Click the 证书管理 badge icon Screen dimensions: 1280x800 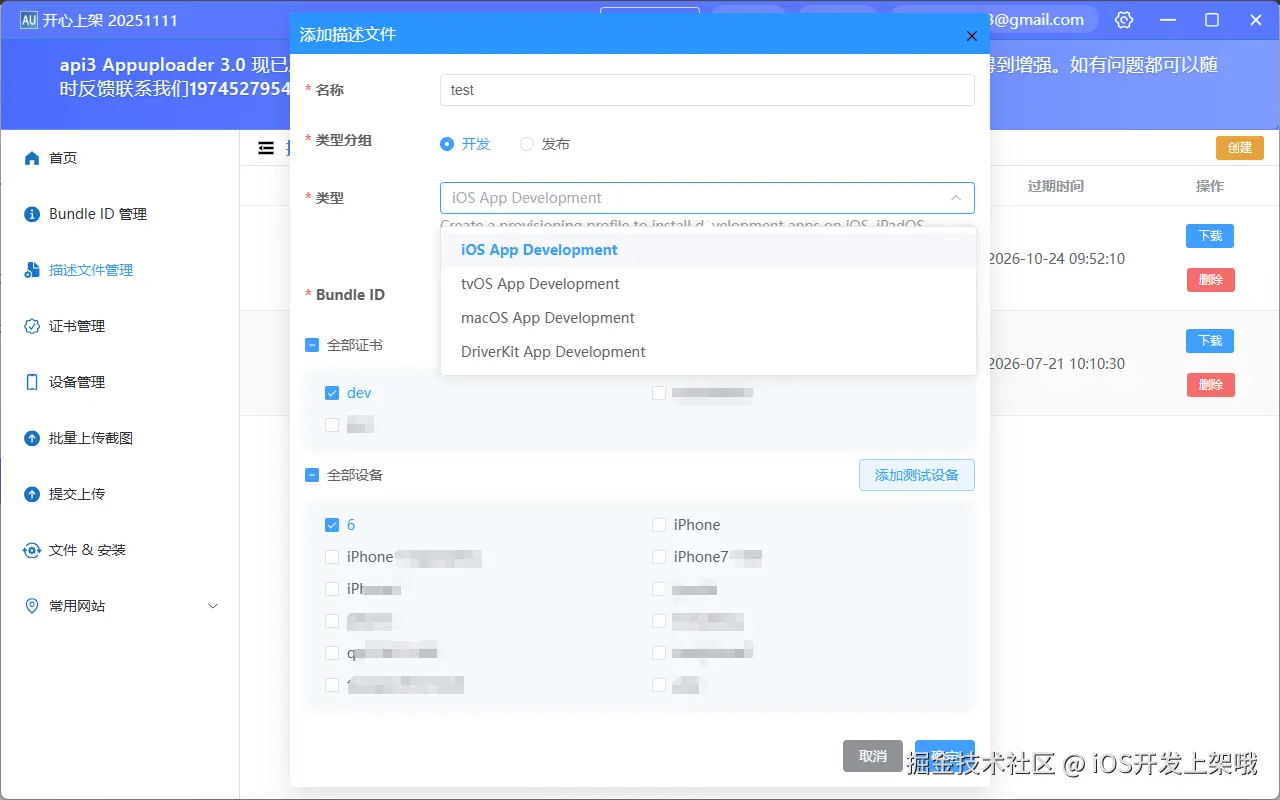pos(32,326)
